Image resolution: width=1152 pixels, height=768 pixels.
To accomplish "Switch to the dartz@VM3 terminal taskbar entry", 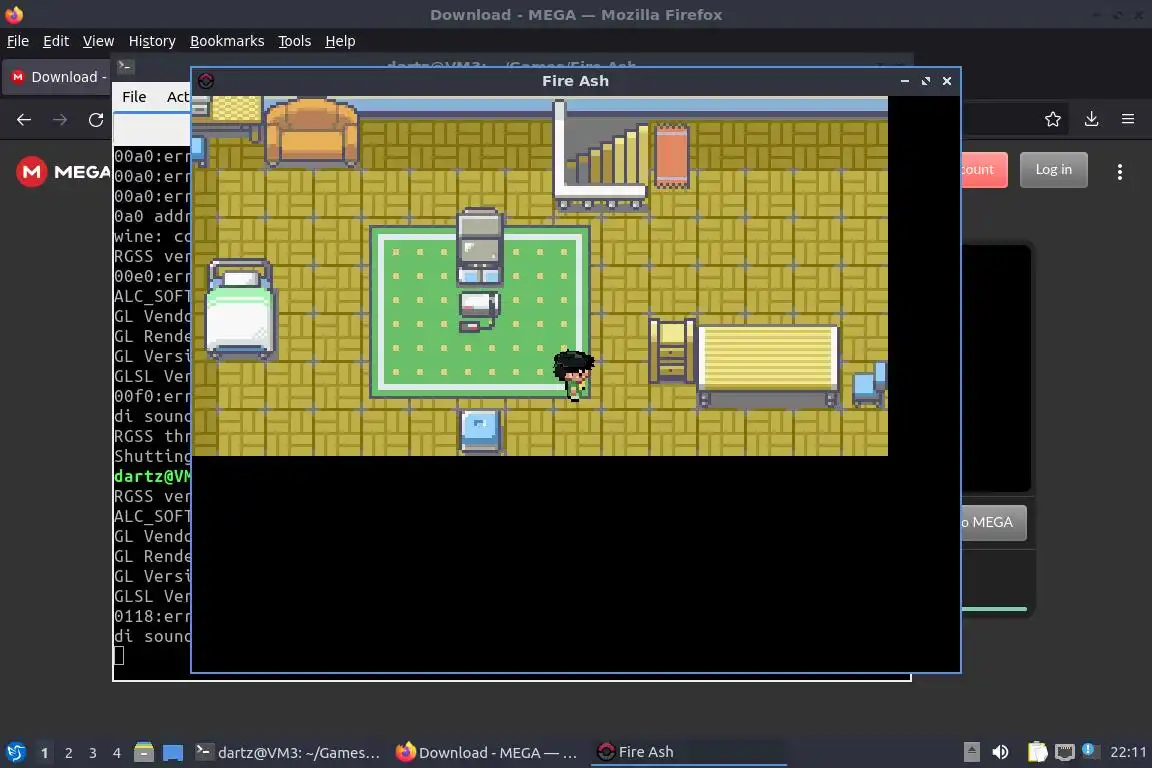I will tap(288, 752).
